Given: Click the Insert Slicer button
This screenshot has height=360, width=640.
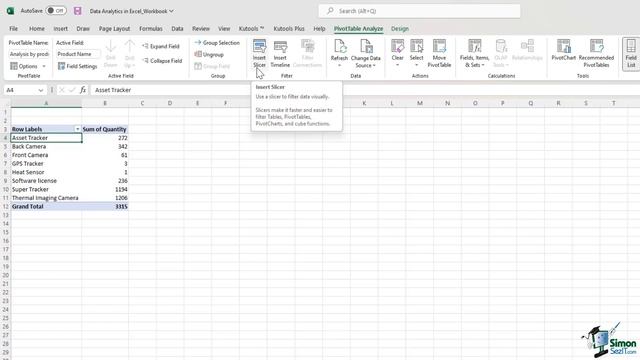Looking at the screenshot, I should (x=259, y=53).
